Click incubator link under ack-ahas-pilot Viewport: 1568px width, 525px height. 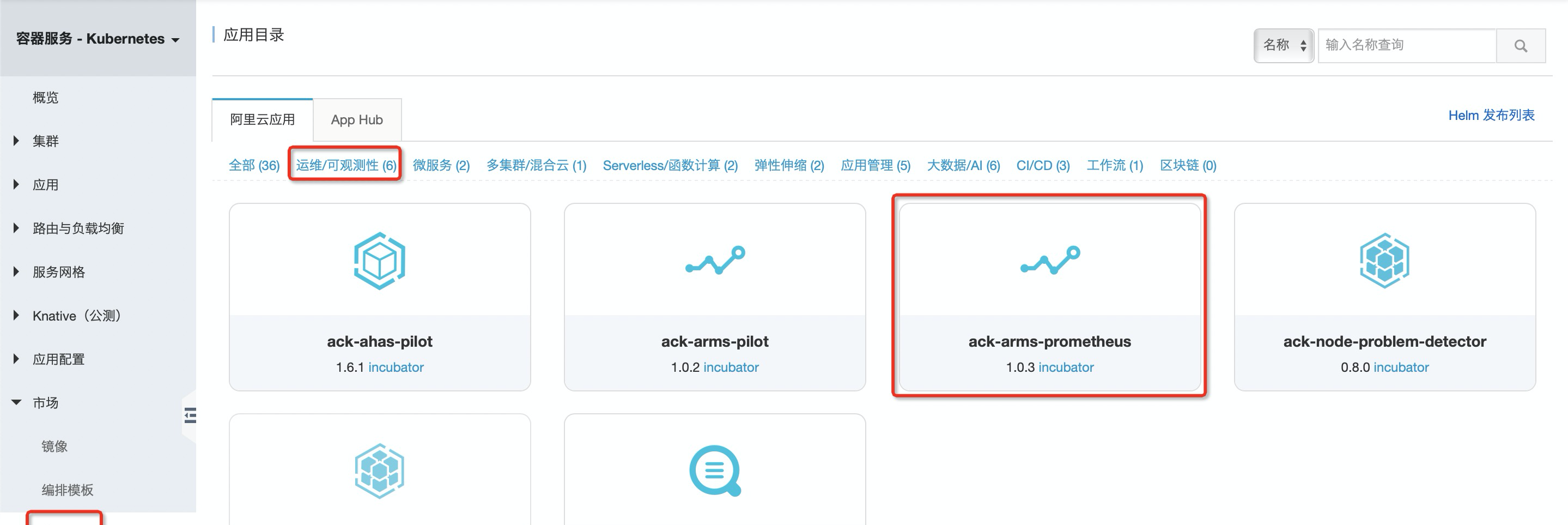396,367
